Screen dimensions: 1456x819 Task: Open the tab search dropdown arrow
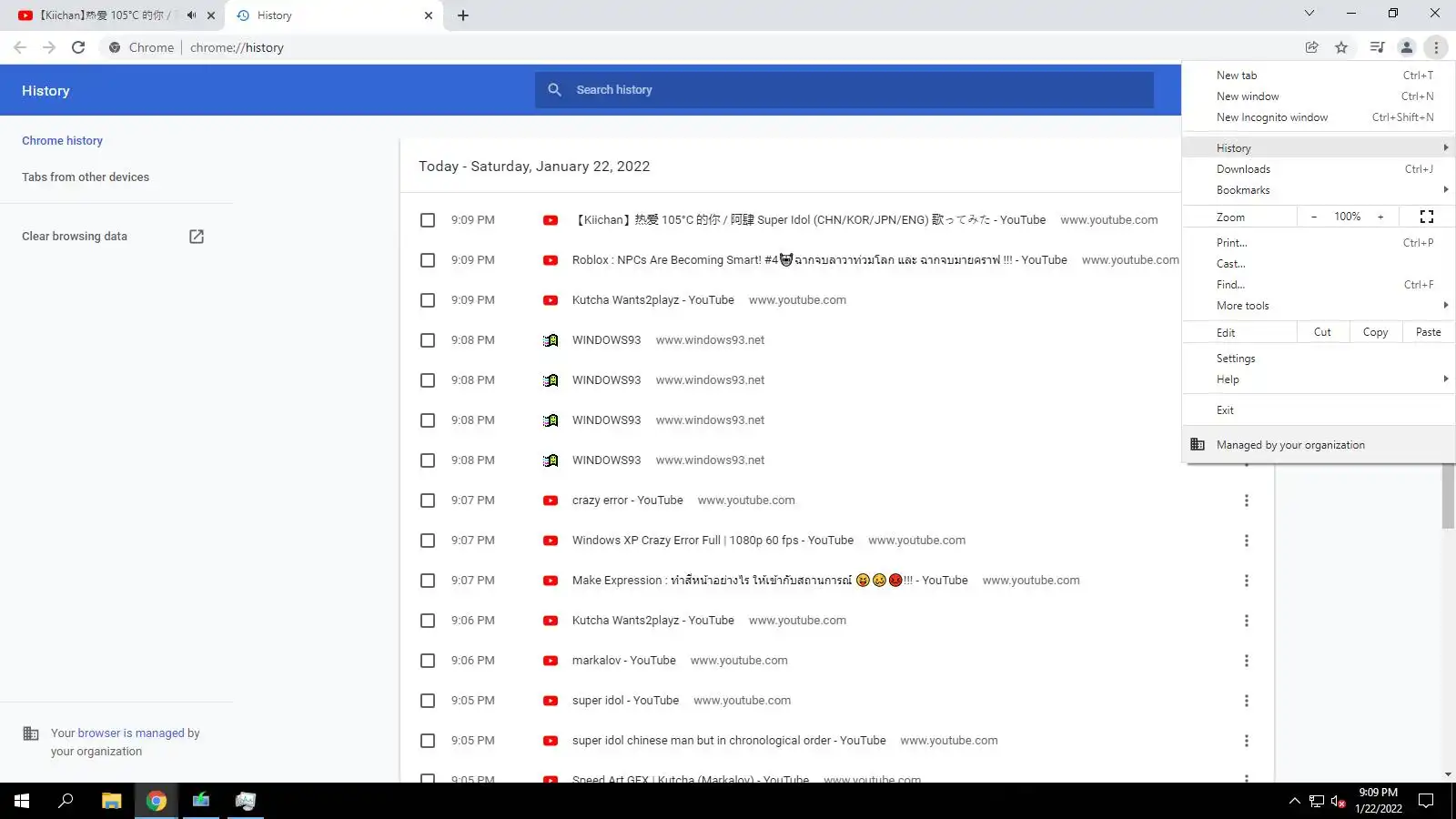click(1309, 14)
